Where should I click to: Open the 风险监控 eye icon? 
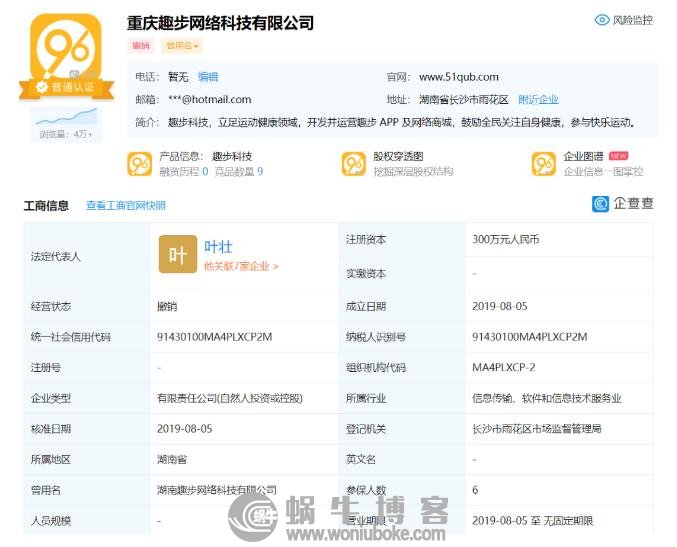602,20
